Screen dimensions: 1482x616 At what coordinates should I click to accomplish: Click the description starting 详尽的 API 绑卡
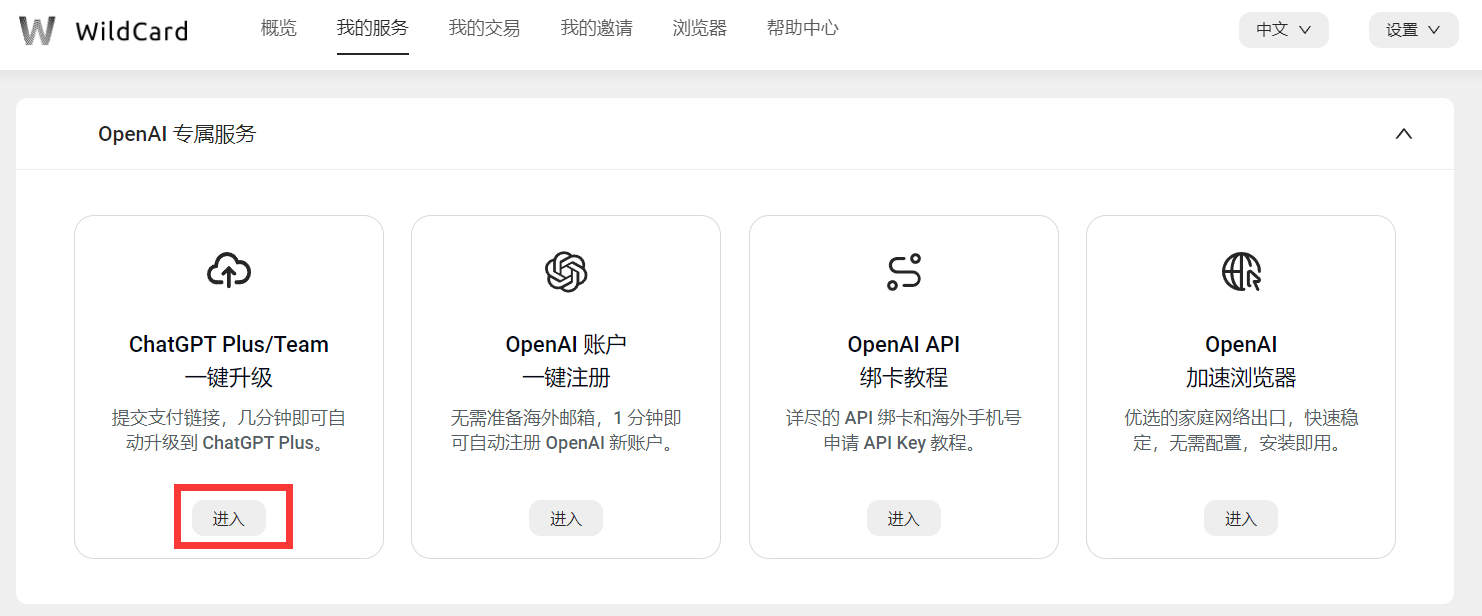[904, 430]
